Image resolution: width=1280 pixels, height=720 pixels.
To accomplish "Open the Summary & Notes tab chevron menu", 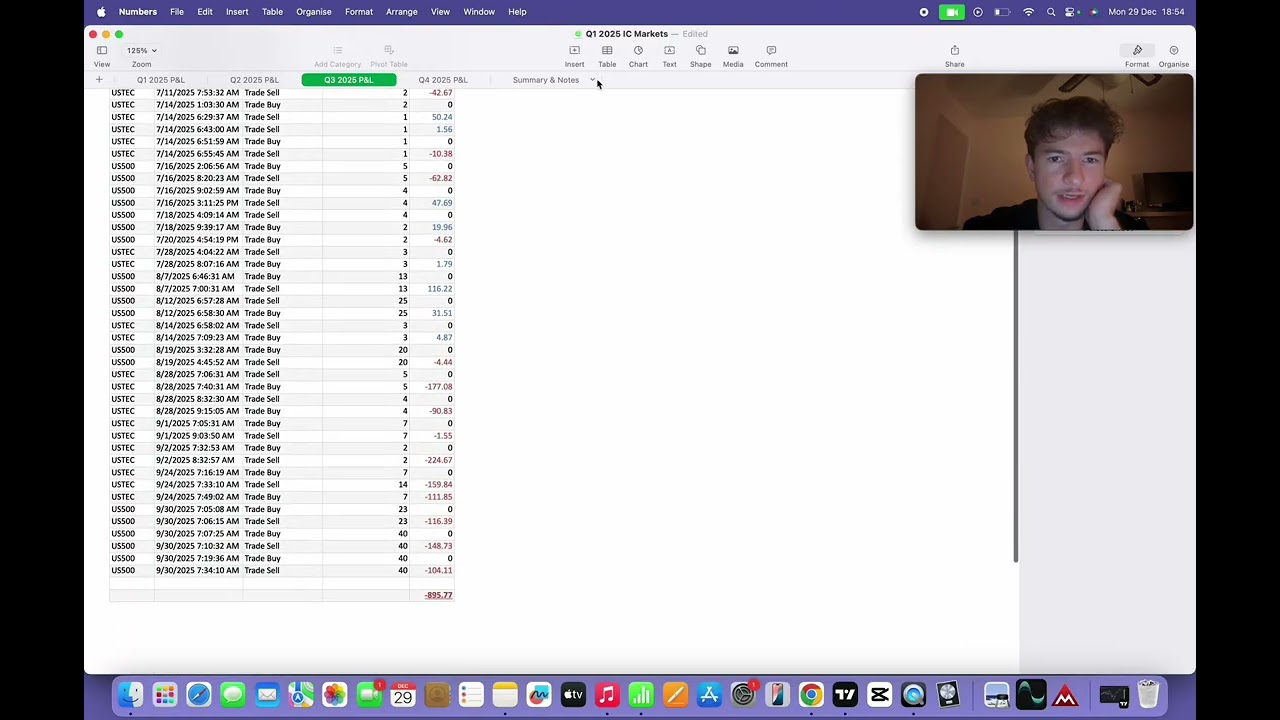I will point(592,80).
